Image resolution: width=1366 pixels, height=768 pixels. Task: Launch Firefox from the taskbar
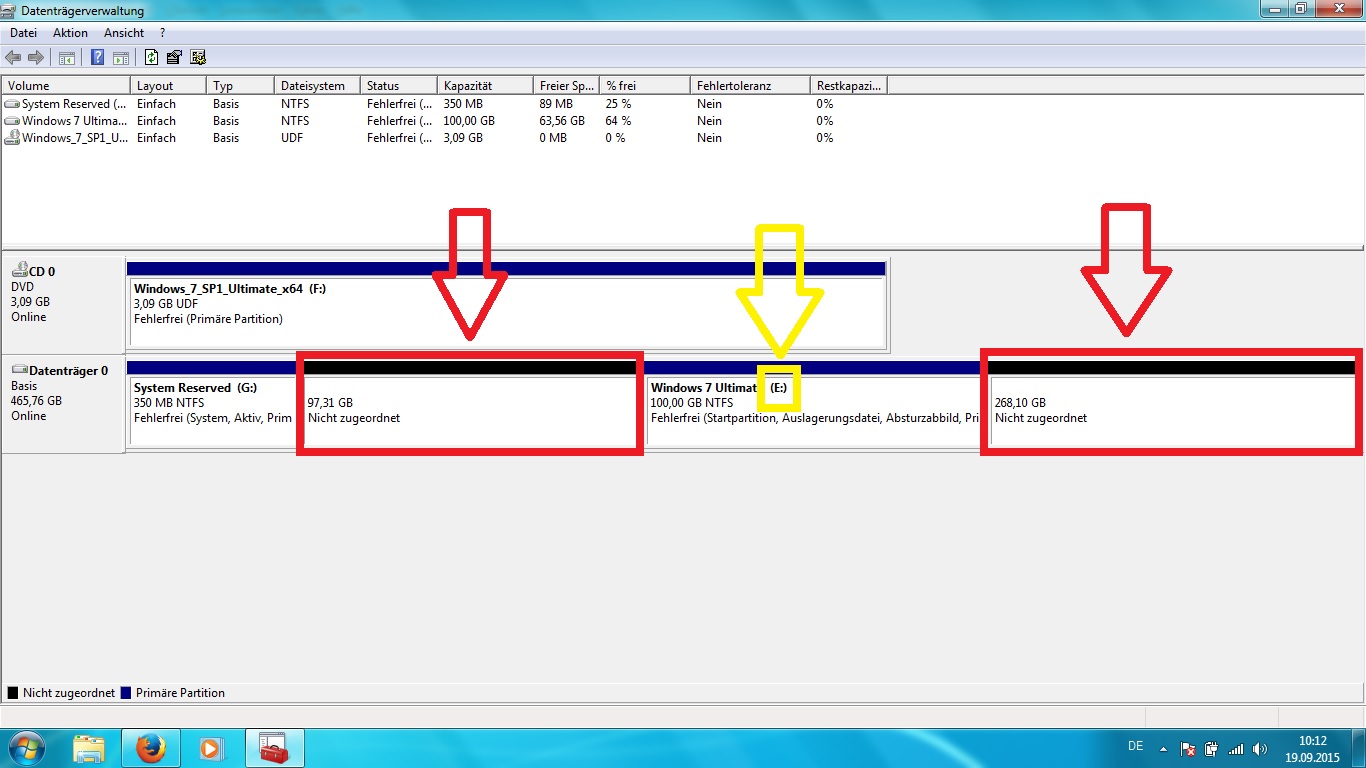(x=150, y=748)
